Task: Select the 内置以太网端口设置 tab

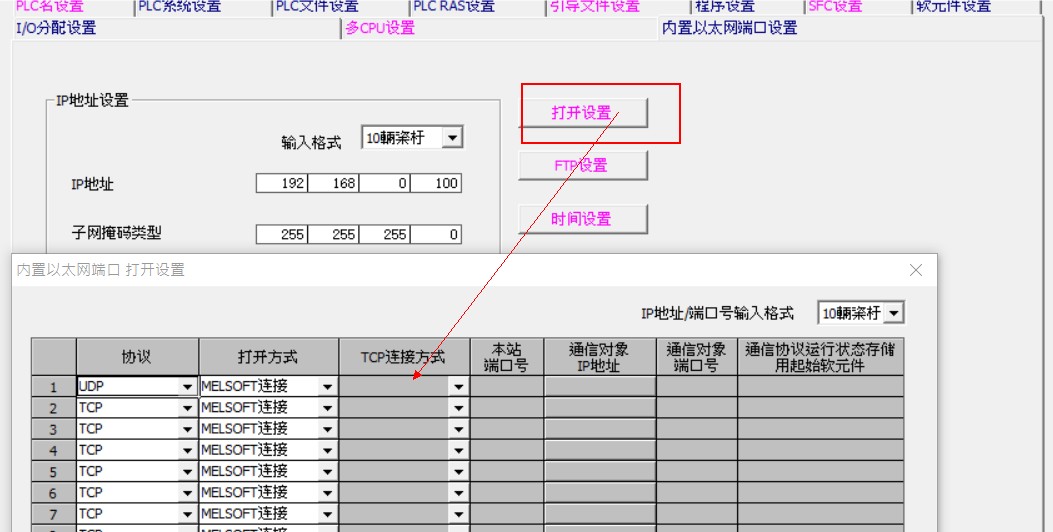Action: (730, 28)
